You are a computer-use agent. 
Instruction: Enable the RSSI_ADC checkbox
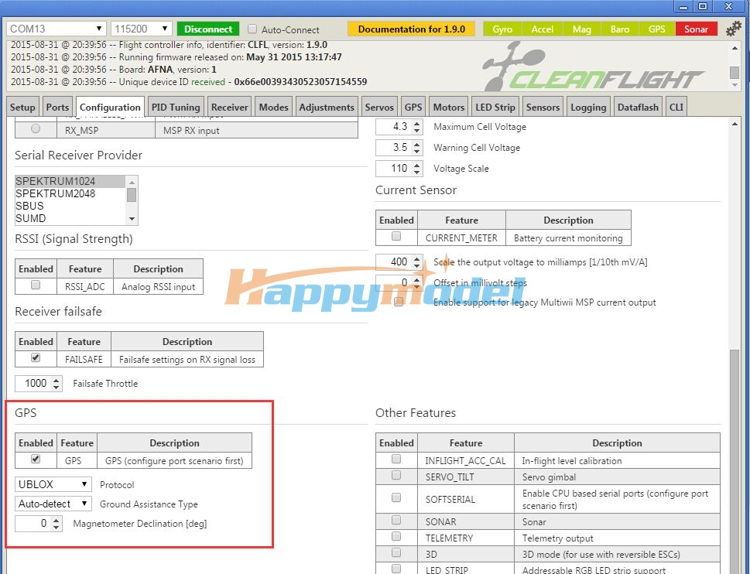35,285
